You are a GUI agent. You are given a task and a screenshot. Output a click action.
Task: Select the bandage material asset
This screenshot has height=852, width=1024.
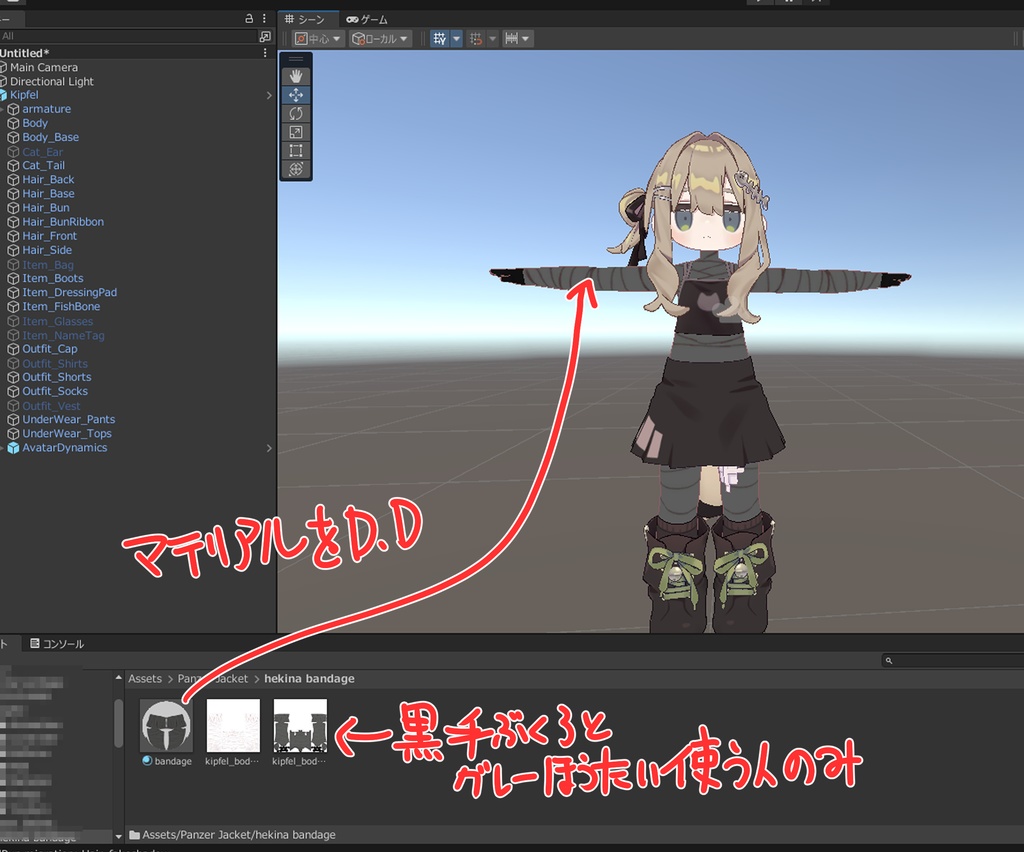[x=167, y=732]
